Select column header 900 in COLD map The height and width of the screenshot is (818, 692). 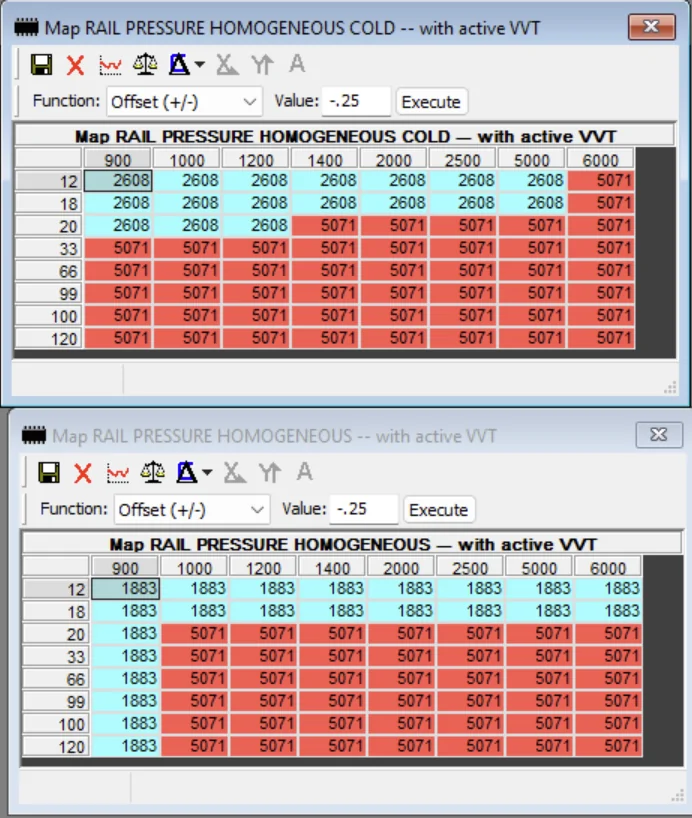(117, 159)
